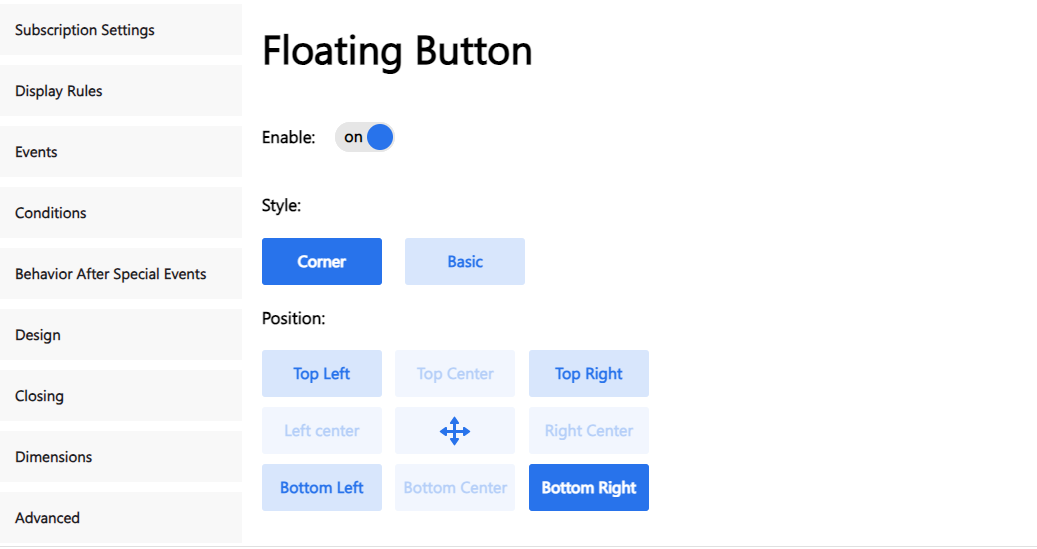Select the Corner style option
Image resolution: width=1037 pixels, height=549 pixels.
tap(321, 261)
